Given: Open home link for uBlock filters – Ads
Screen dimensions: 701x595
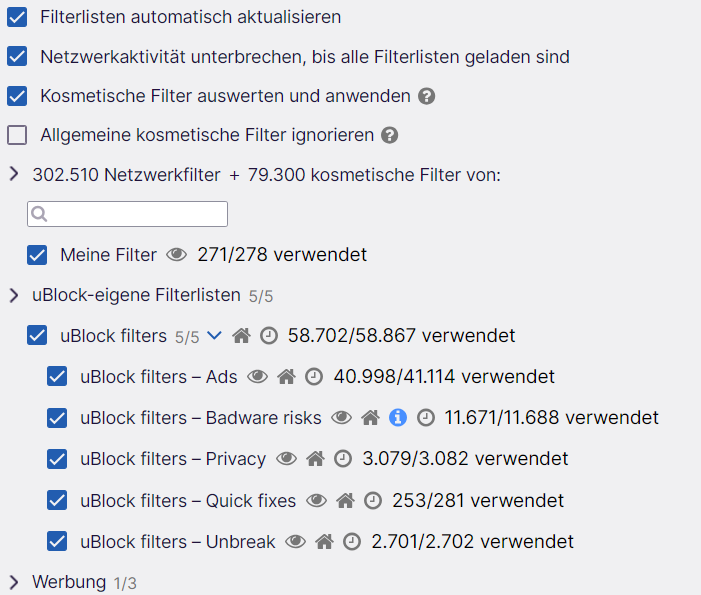Looking at the screenshot, I should point(287,377).
